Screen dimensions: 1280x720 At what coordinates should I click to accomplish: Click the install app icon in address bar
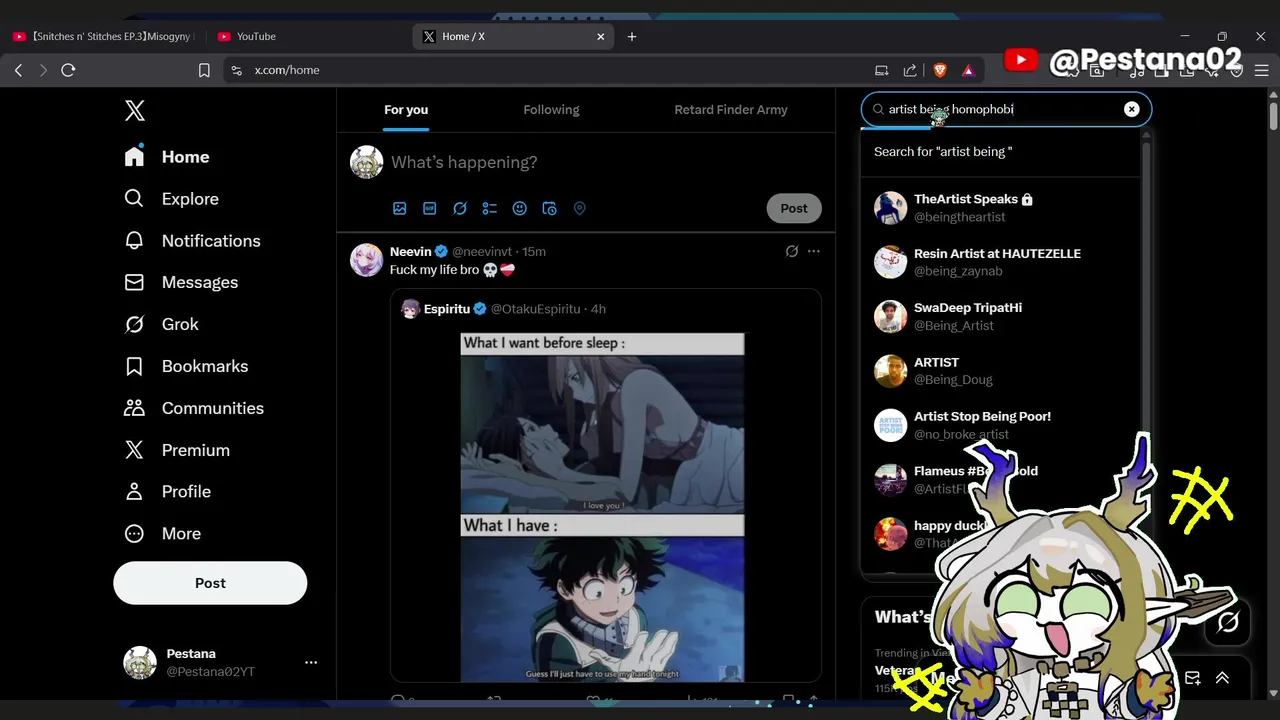pyautogui.click(x=881, y=70)
